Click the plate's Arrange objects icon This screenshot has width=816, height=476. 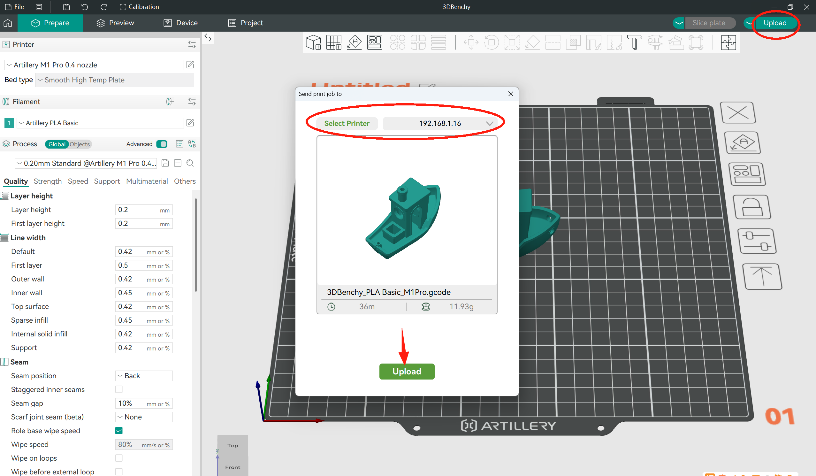(x=747, y=174)
